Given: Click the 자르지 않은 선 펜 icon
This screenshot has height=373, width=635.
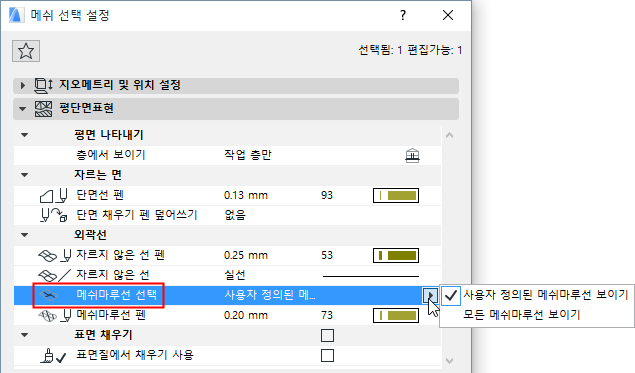Looking at the screenshot, I should coord(55,256).
